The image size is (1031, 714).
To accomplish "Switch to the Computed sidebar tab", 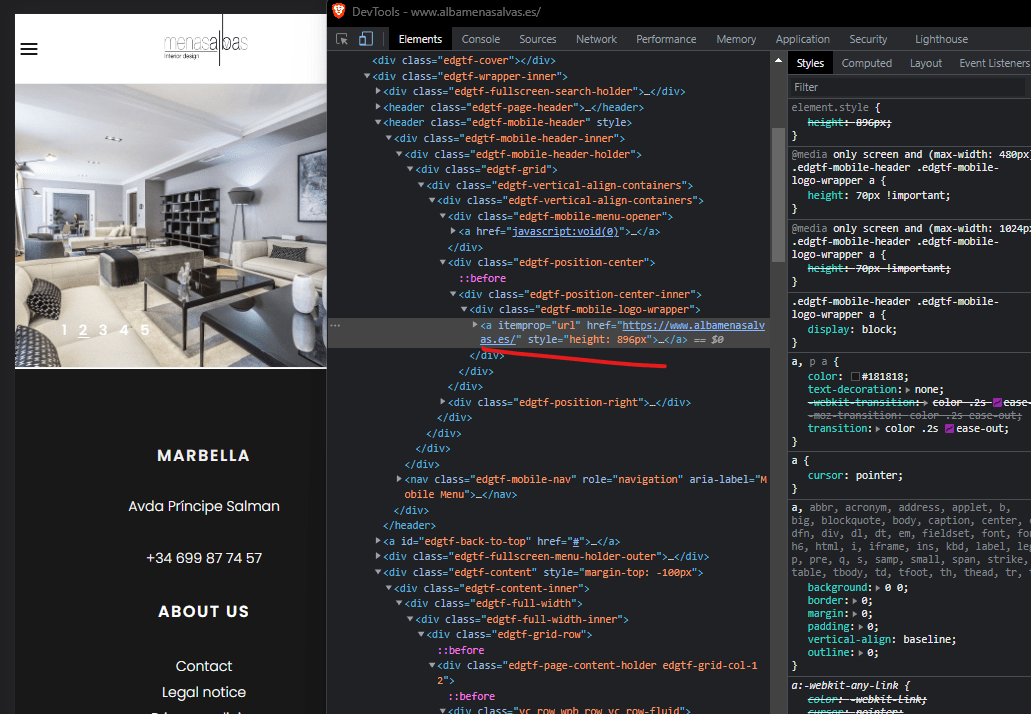I will (x=867, y=63).
